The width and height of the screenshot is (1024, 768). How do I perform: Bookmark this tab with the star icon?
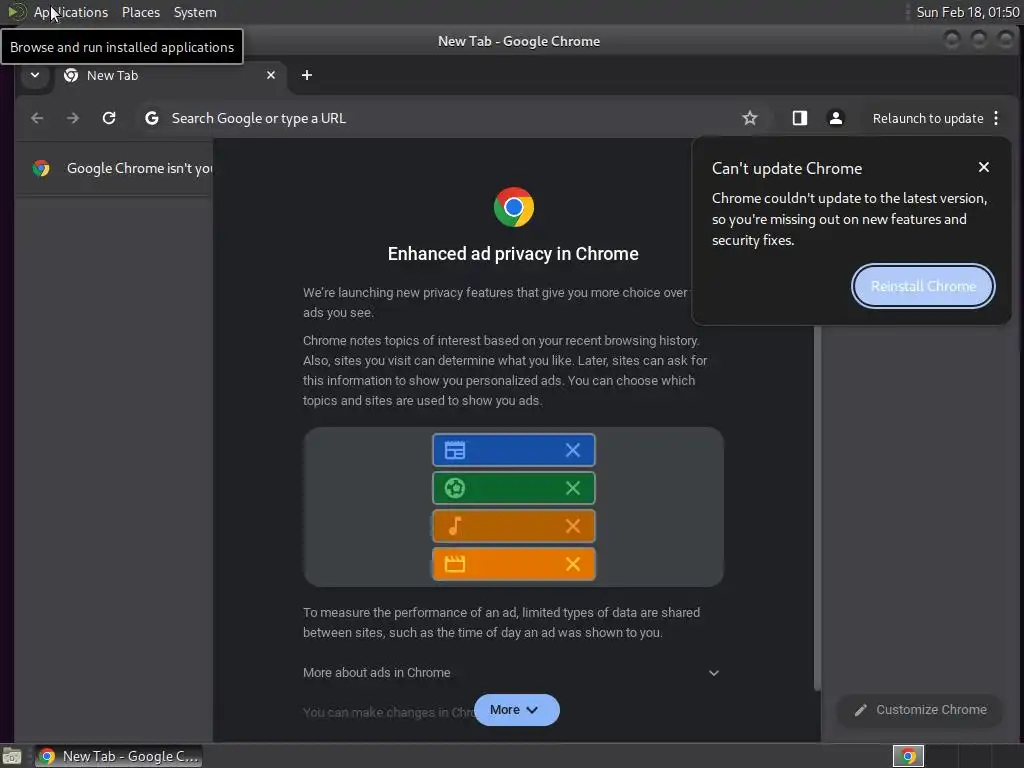click(750, 118)
